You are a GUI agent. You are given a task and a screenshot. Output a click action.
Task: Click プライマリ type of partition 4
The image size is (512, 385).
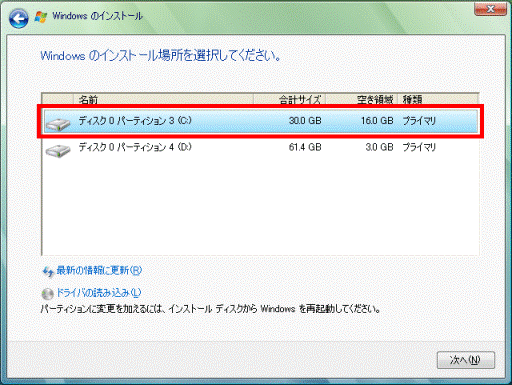click(419, 147)
